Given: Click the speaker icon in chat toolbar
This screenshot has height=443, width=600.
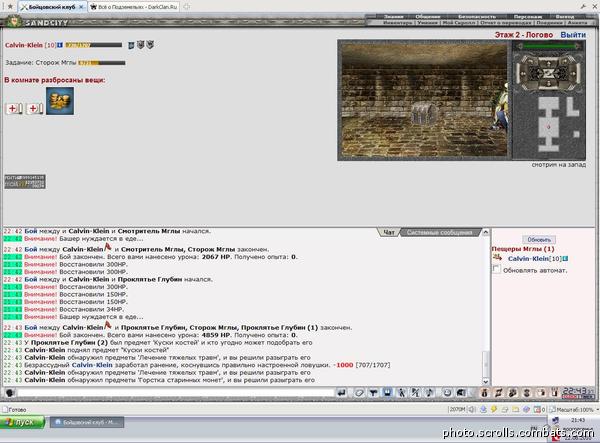Looking at the screenshot, I should tap(461, 393).
